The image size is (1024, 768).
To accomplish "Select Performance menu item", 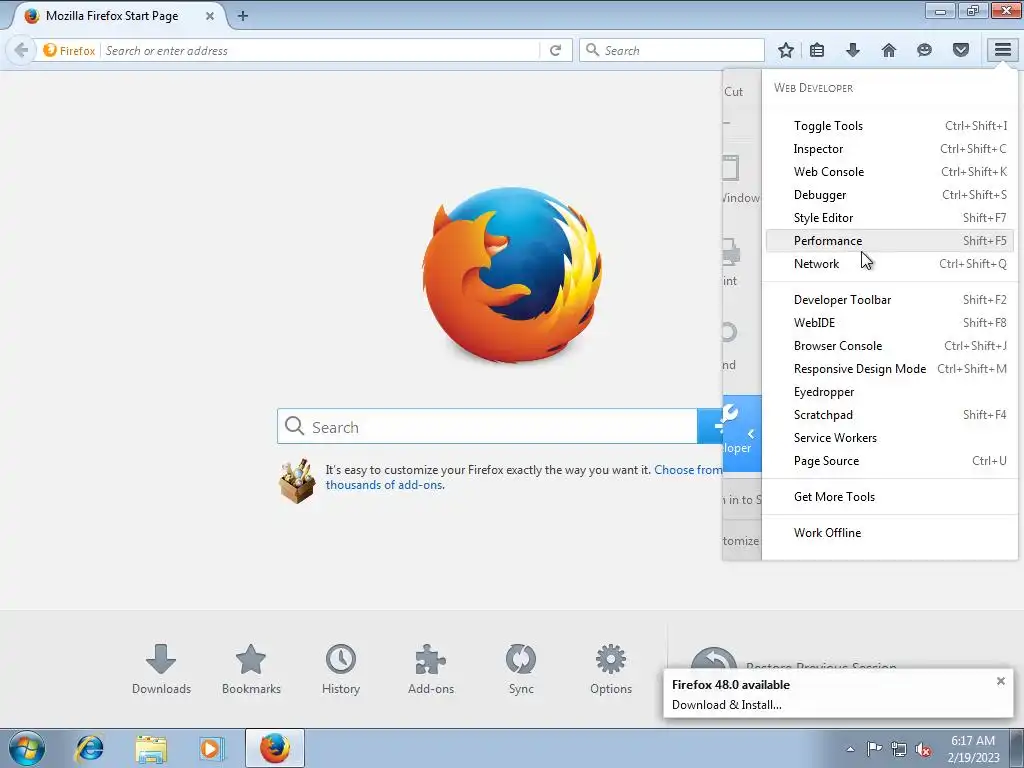I will [x=889, y=240].
